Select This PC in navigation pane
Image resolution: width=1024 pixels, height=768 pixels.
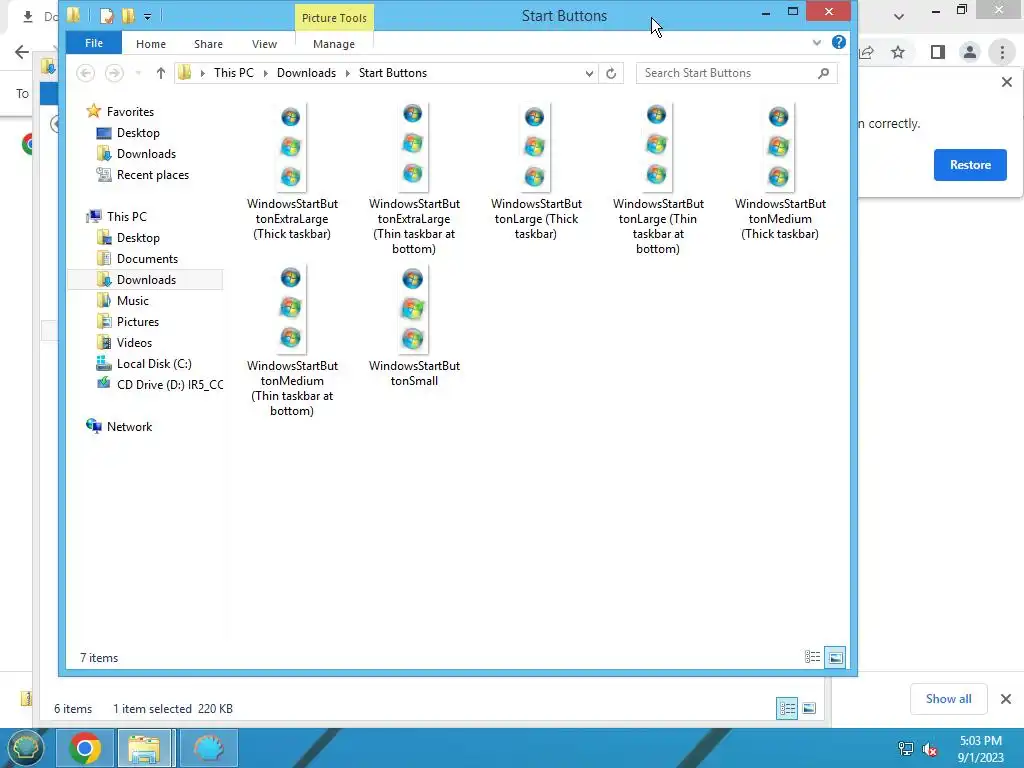[127, 216]
